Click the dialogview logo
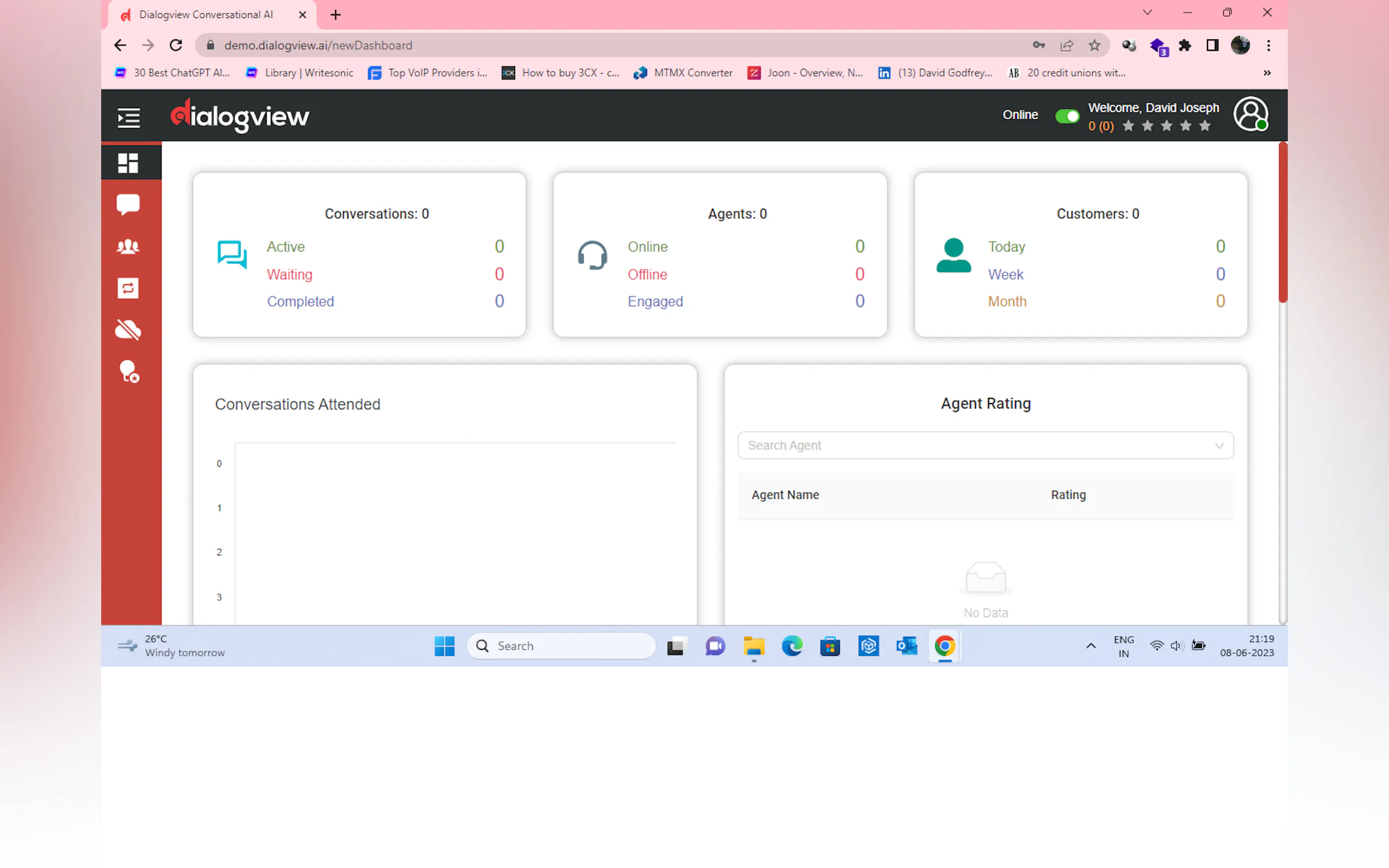This screenshot has height=868, width=1389. 240,116
